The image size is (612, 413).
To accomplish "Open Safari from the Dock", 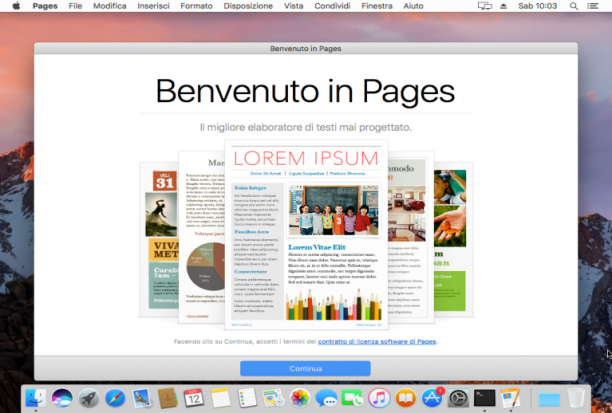I will pyautogui.click(x=115, y=399).
